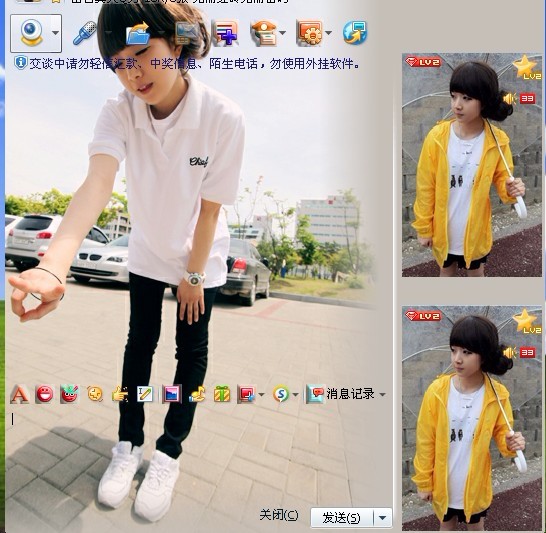
Task: Click the send SMS phone-and-envelope icon
Action: tap(187, 33)
